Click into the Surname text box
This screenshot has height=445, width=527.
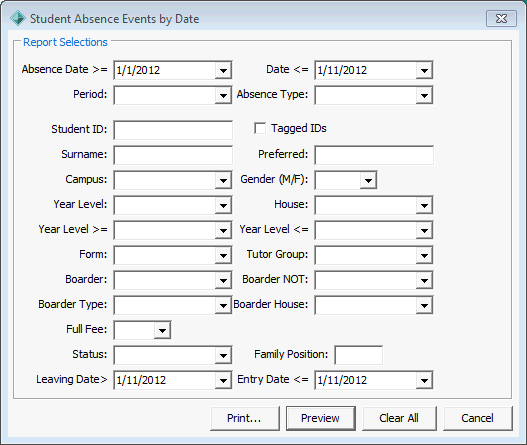[x=173, y=155]
